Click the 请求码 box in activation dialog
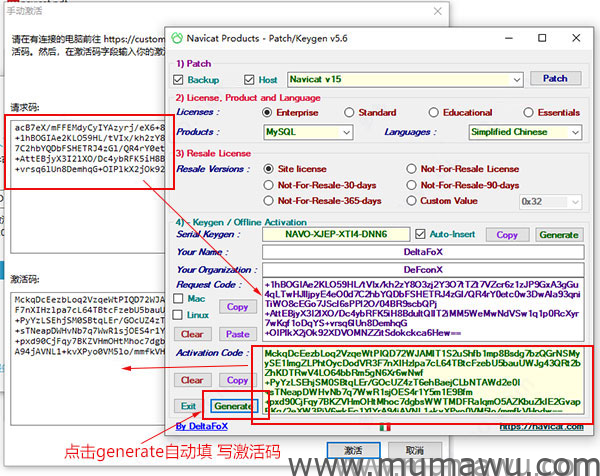The image size is (600, 476). [88, 186]
